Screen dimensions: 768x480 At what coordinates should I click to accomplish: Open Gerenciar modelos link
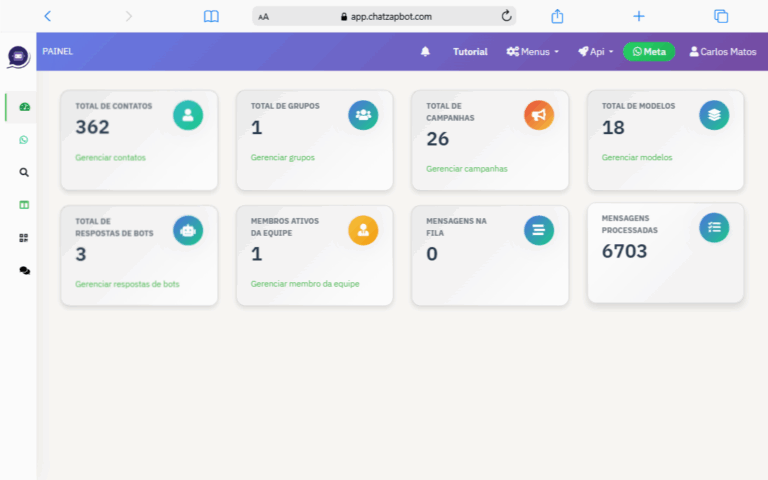[x=637, y=157]
